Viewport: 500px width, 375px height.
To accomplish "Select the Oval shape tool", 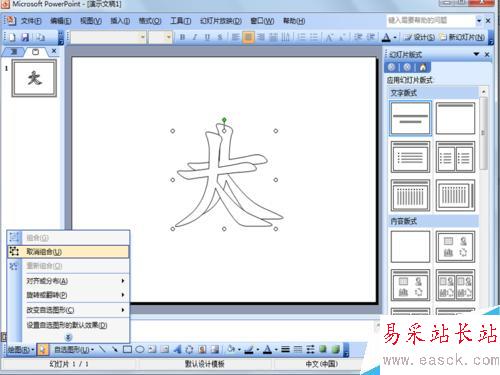I will [140, 349].
